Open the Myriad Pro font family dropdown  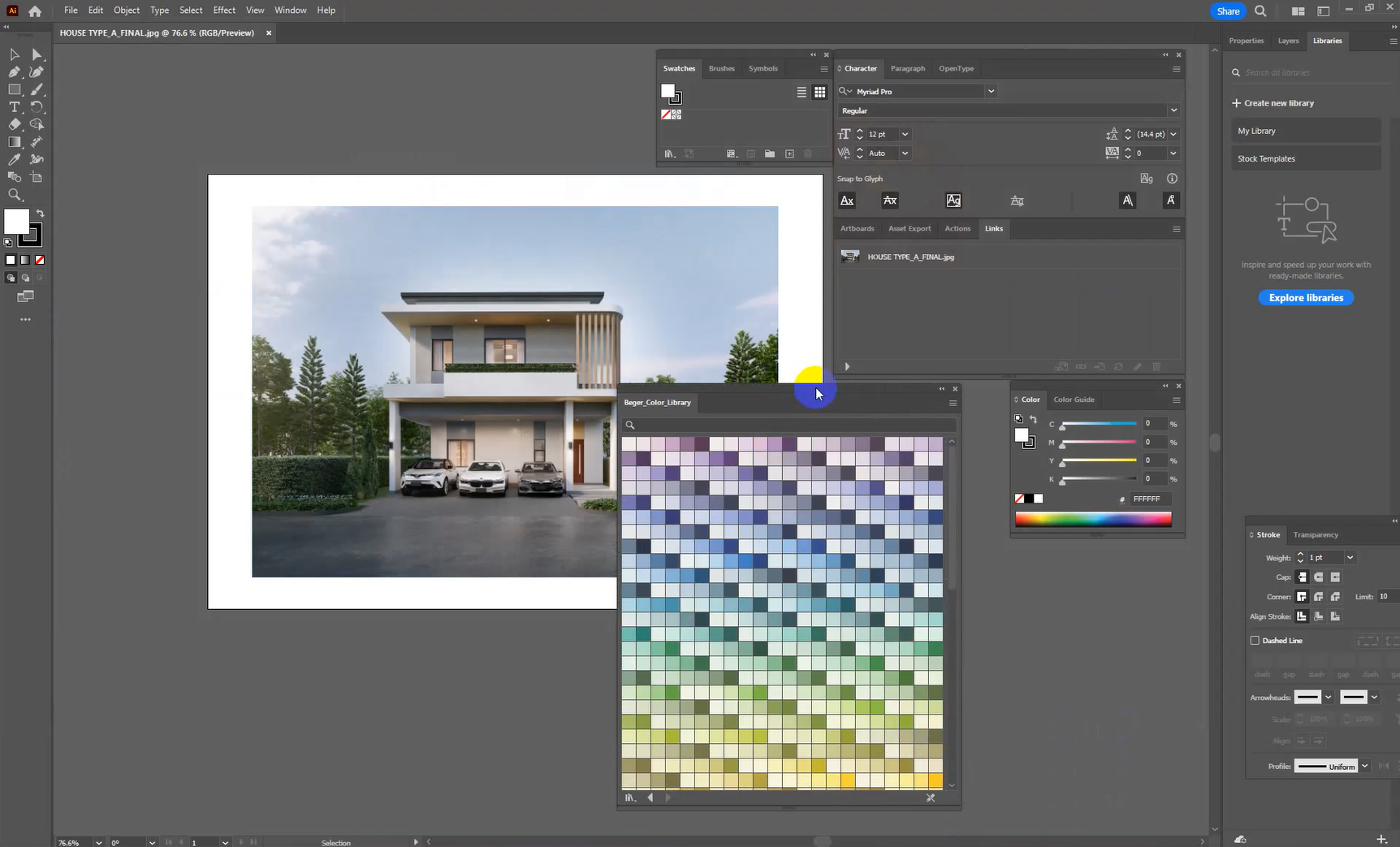(991, 92)
